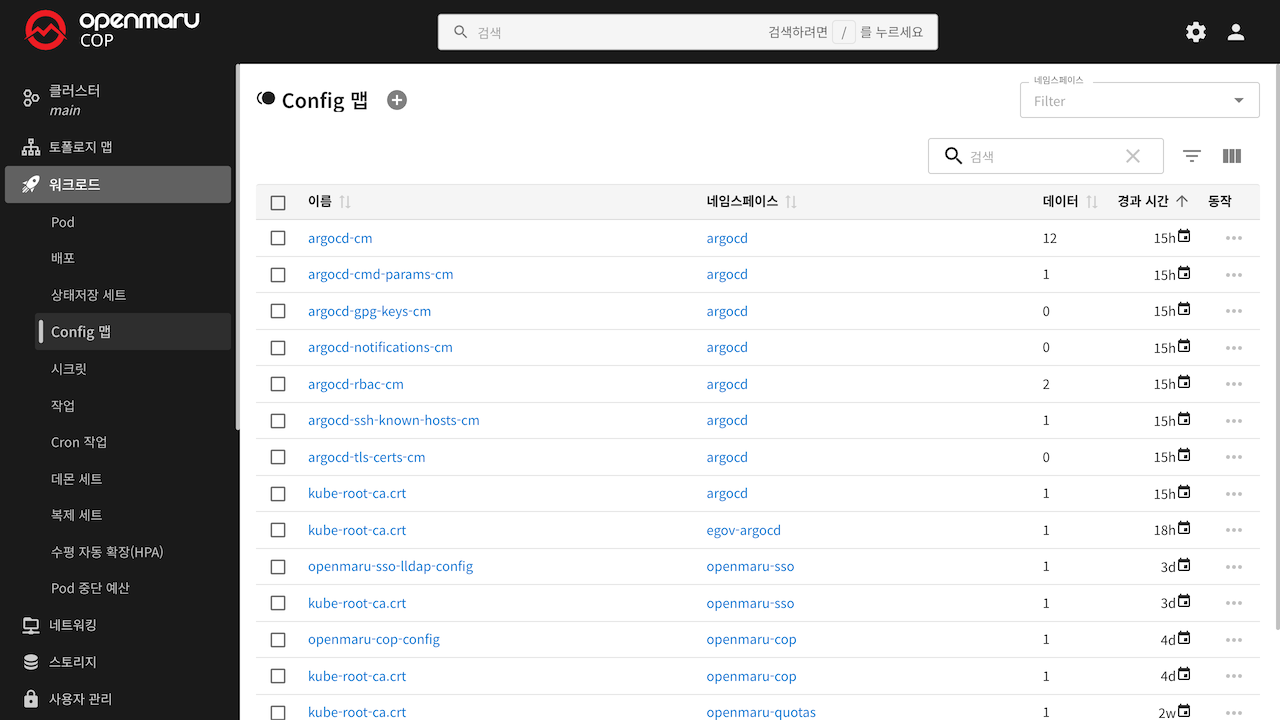This screenshot has height=720, width=1280.
Task: Clear the table search with X icon
Action: 1133,156
